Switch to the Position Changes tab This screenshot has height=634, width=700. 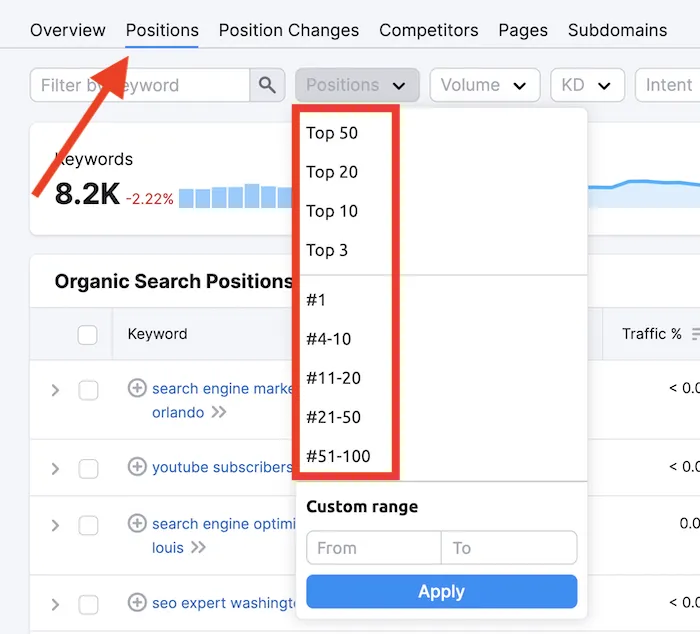point(288,30)
